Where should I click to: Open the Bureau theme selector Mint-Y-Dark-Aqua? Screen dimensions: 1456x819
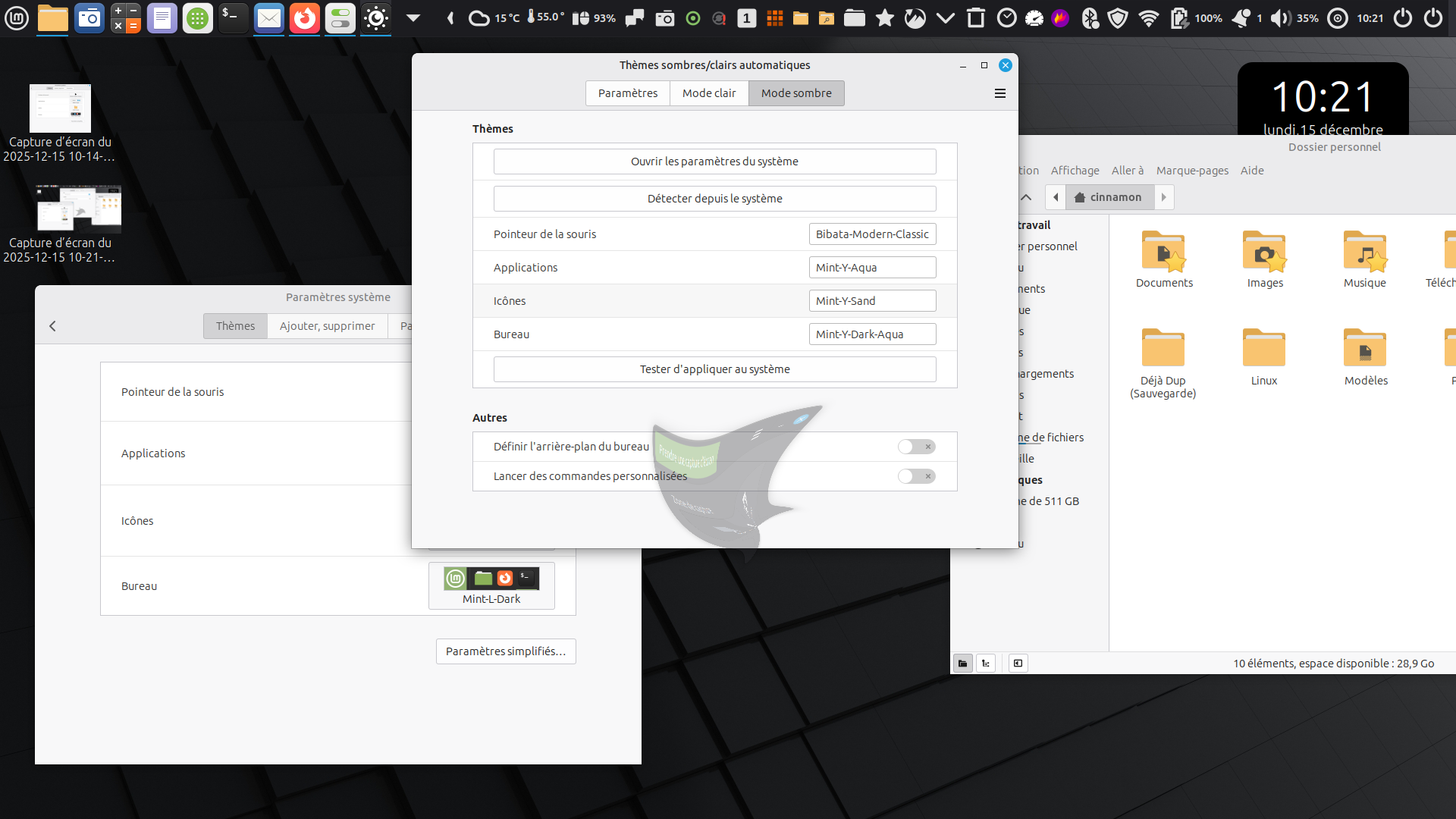click(872, 334)
